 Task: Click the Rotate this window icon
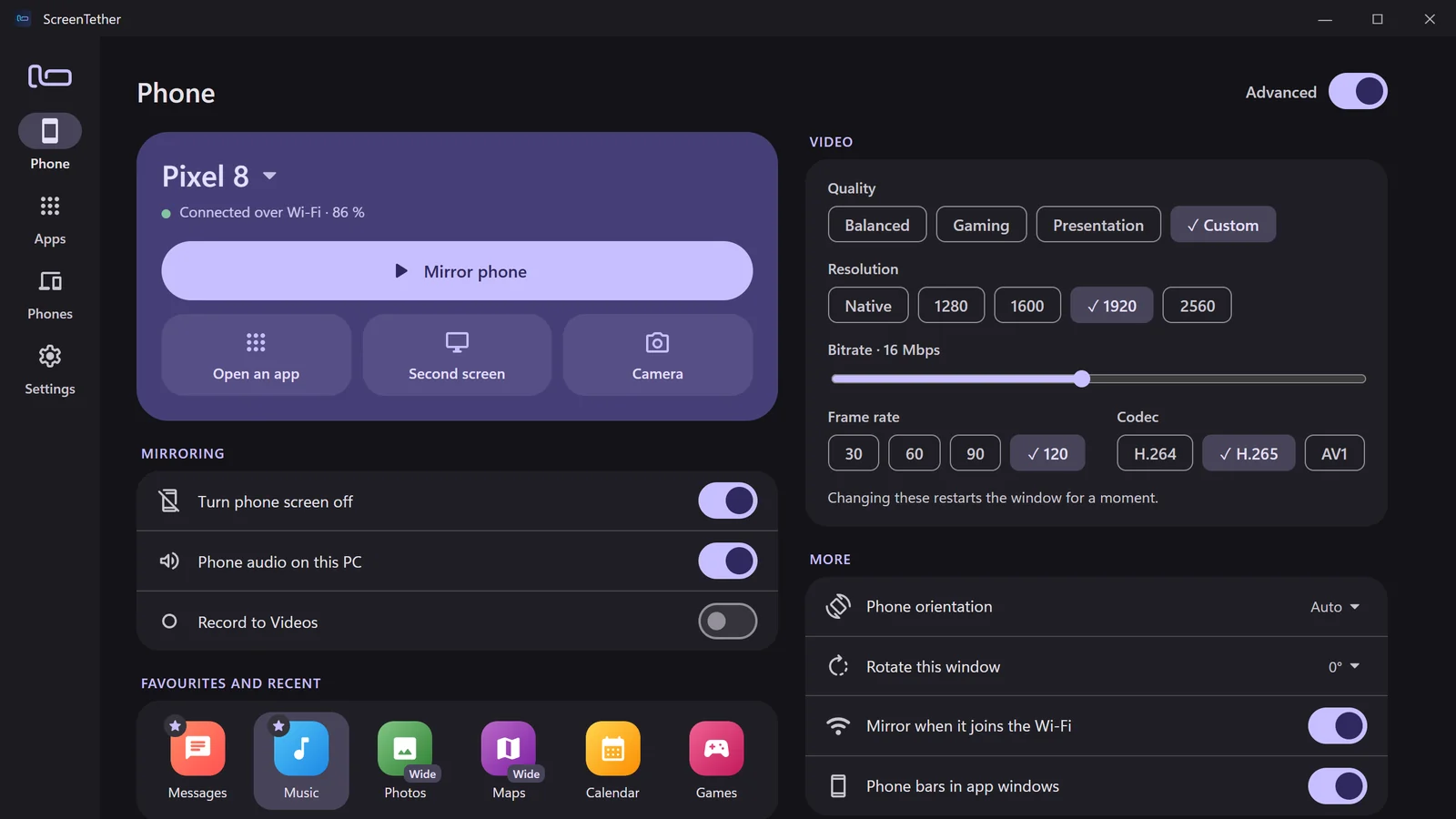click(838, 666)
